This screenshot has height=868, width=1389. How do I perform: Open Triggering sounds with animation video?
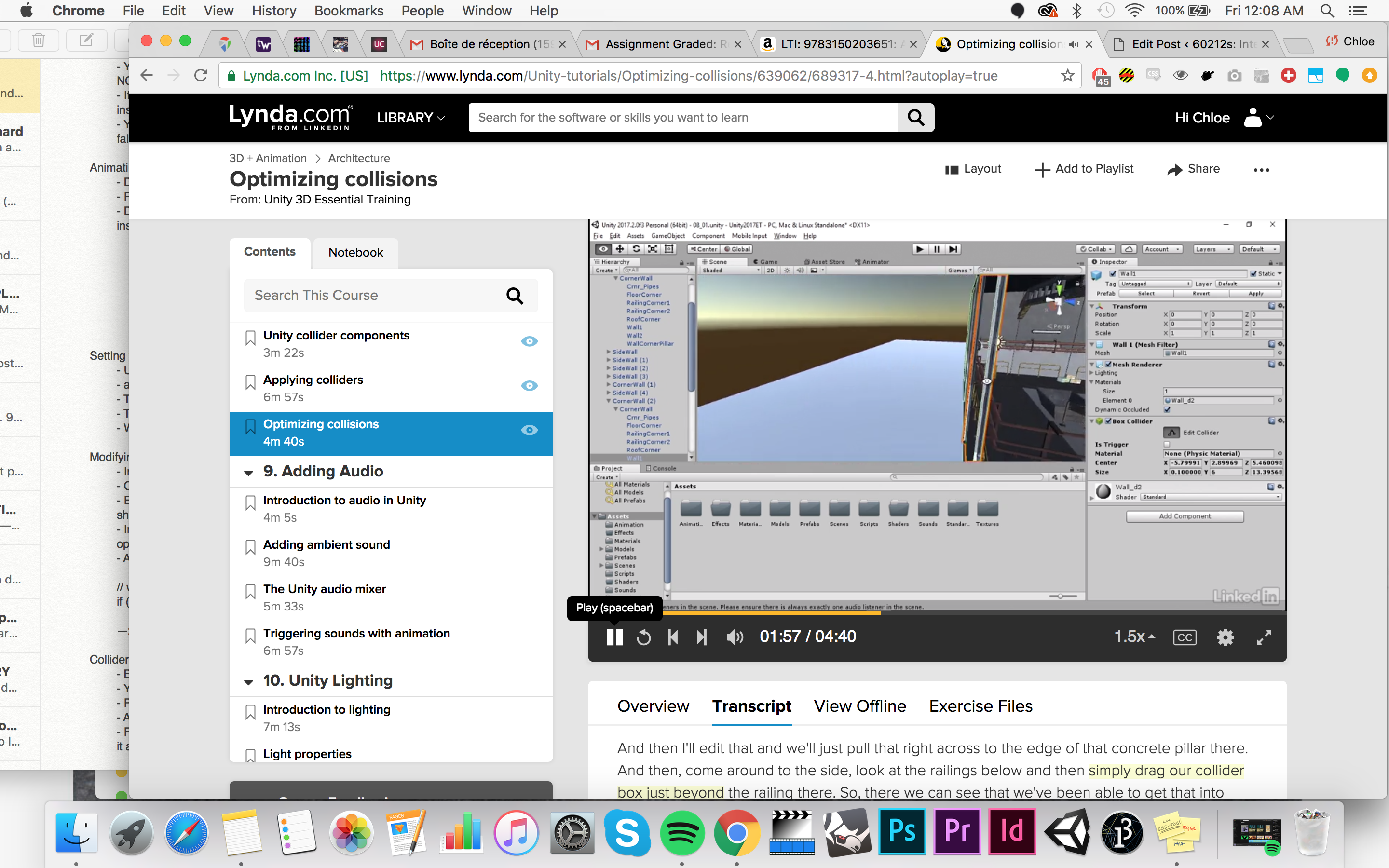click(356, 633)
